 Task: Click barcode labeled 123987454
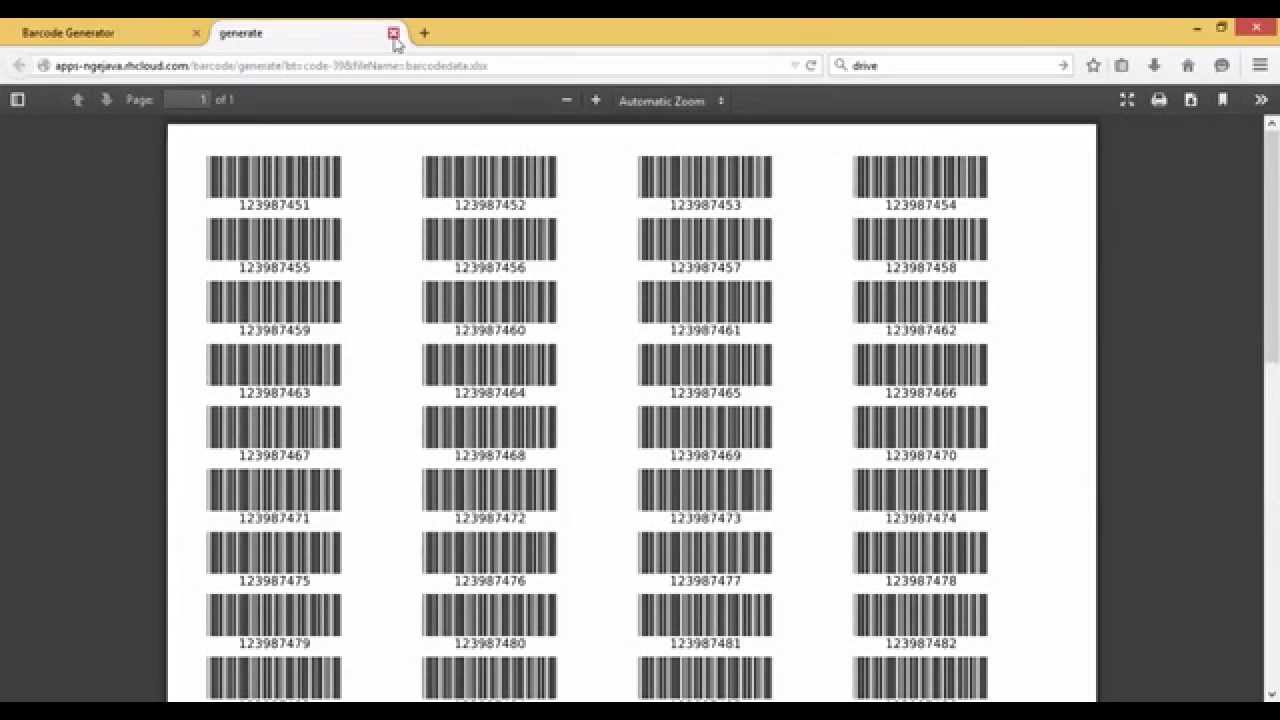tap(920, 177)
